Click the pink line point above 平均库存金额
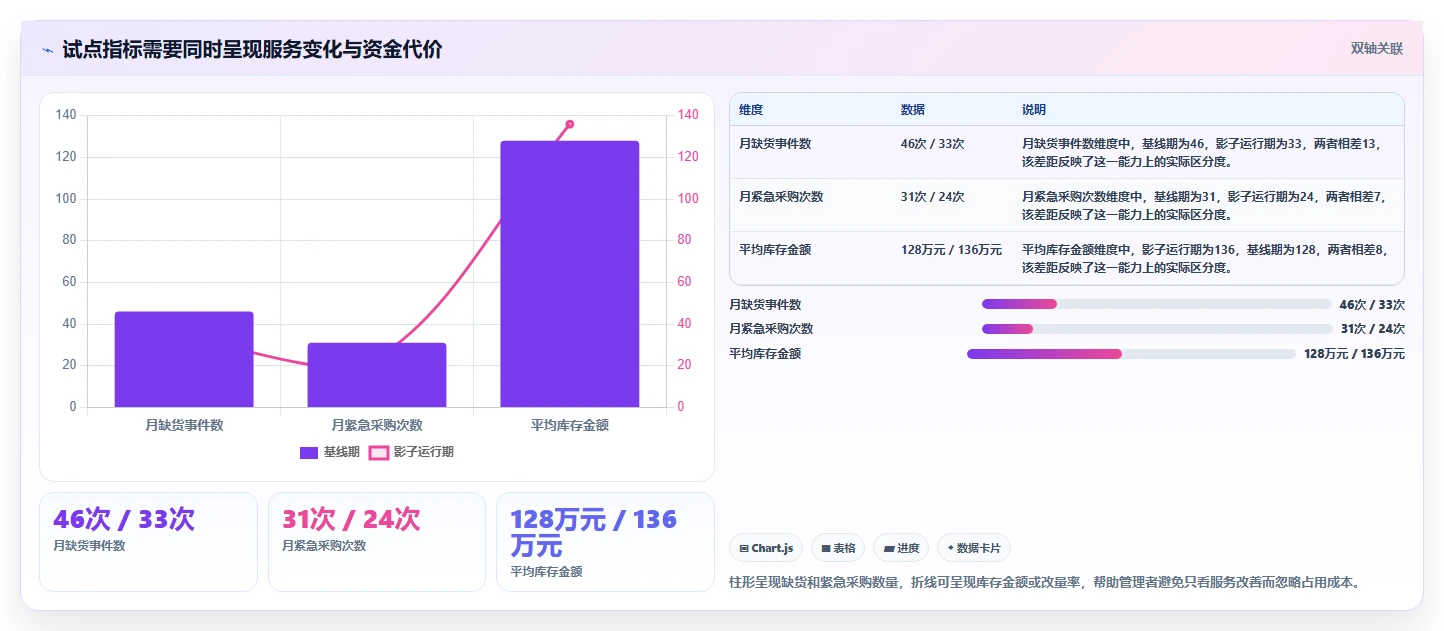This screenshot has width=1444, height=631. tap(570, 124)
